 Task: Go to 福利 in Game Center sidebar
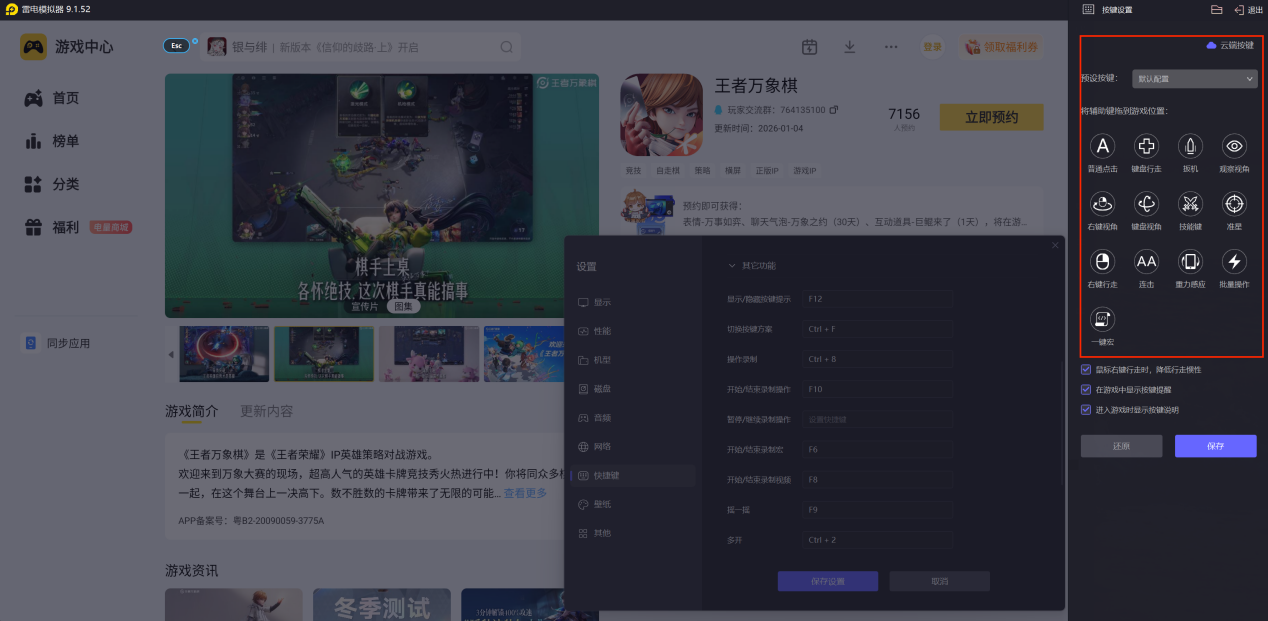pyautogui.click(x=52, y=227)
